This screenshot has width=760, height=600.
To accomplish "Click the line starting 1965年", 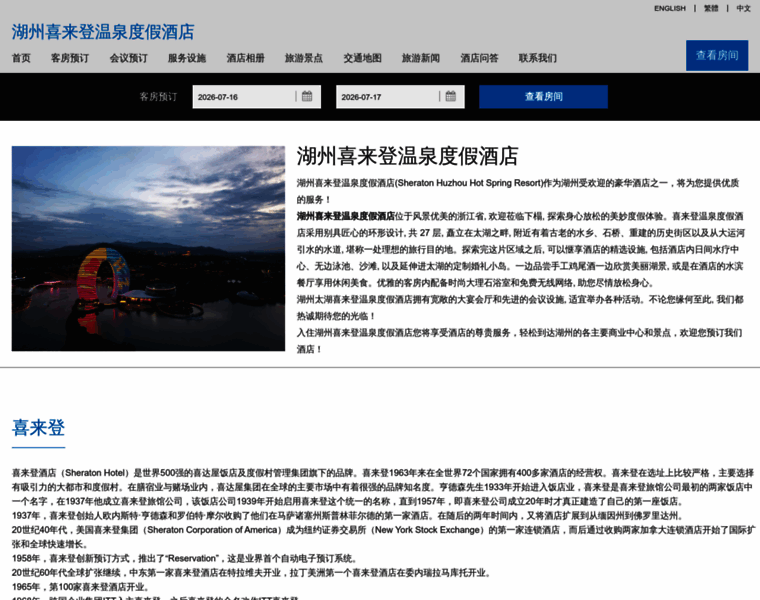I will (80, 587).
